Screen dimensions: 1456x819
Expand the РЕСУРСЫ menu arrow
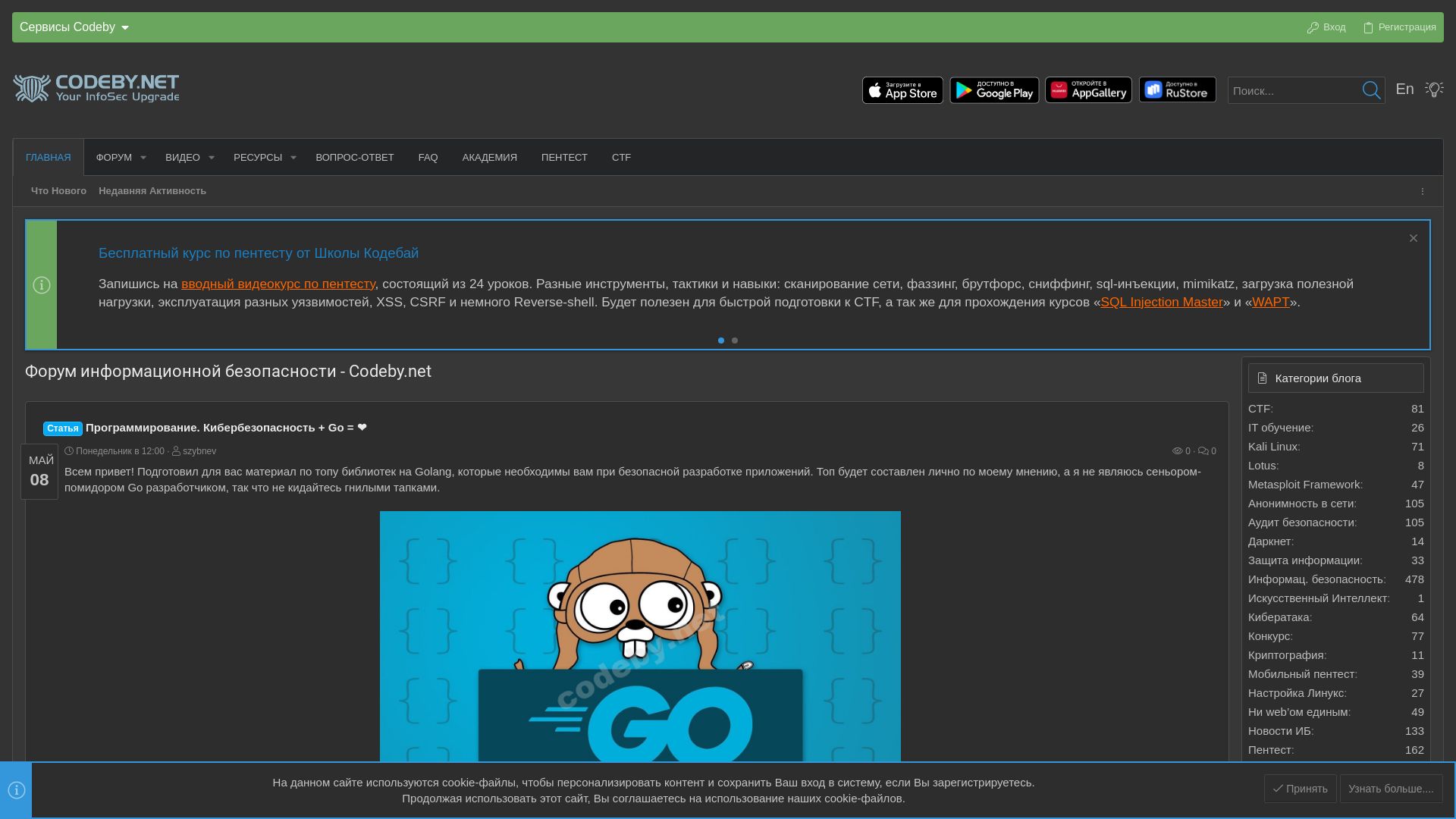(293, 158)
